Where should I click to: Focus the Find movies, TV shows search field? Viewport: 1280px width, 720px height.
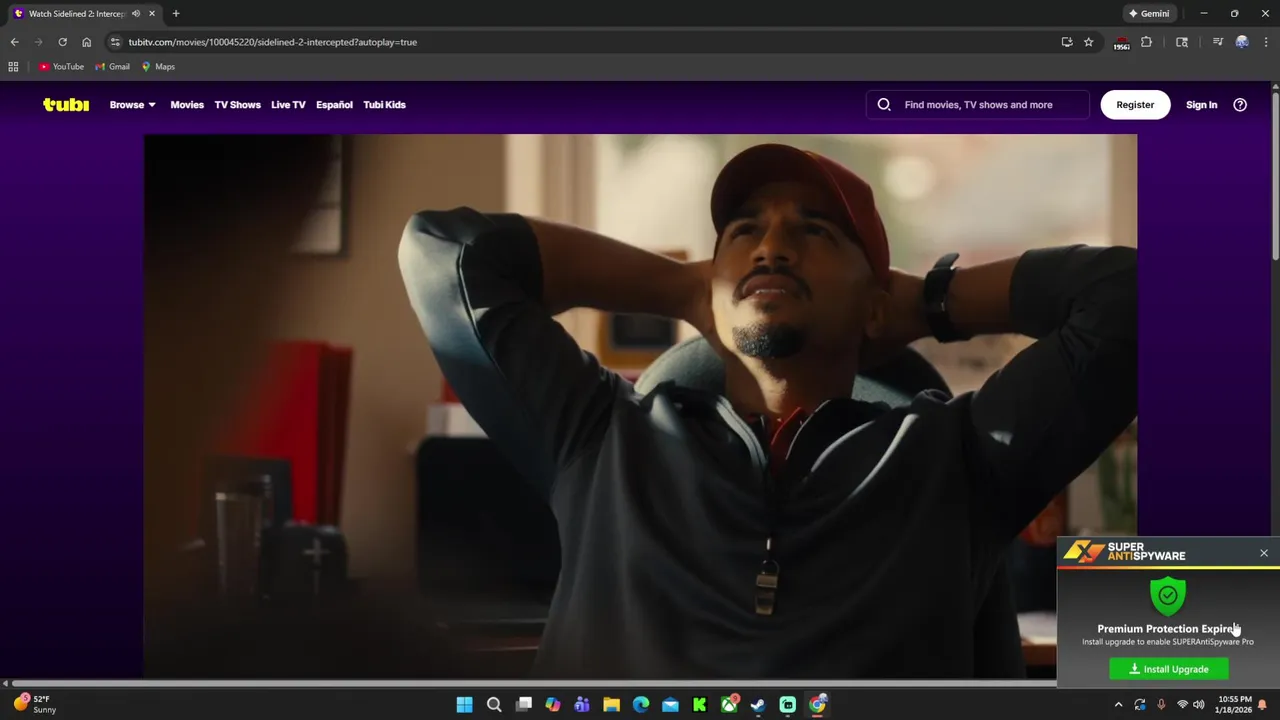pos(978,104)
